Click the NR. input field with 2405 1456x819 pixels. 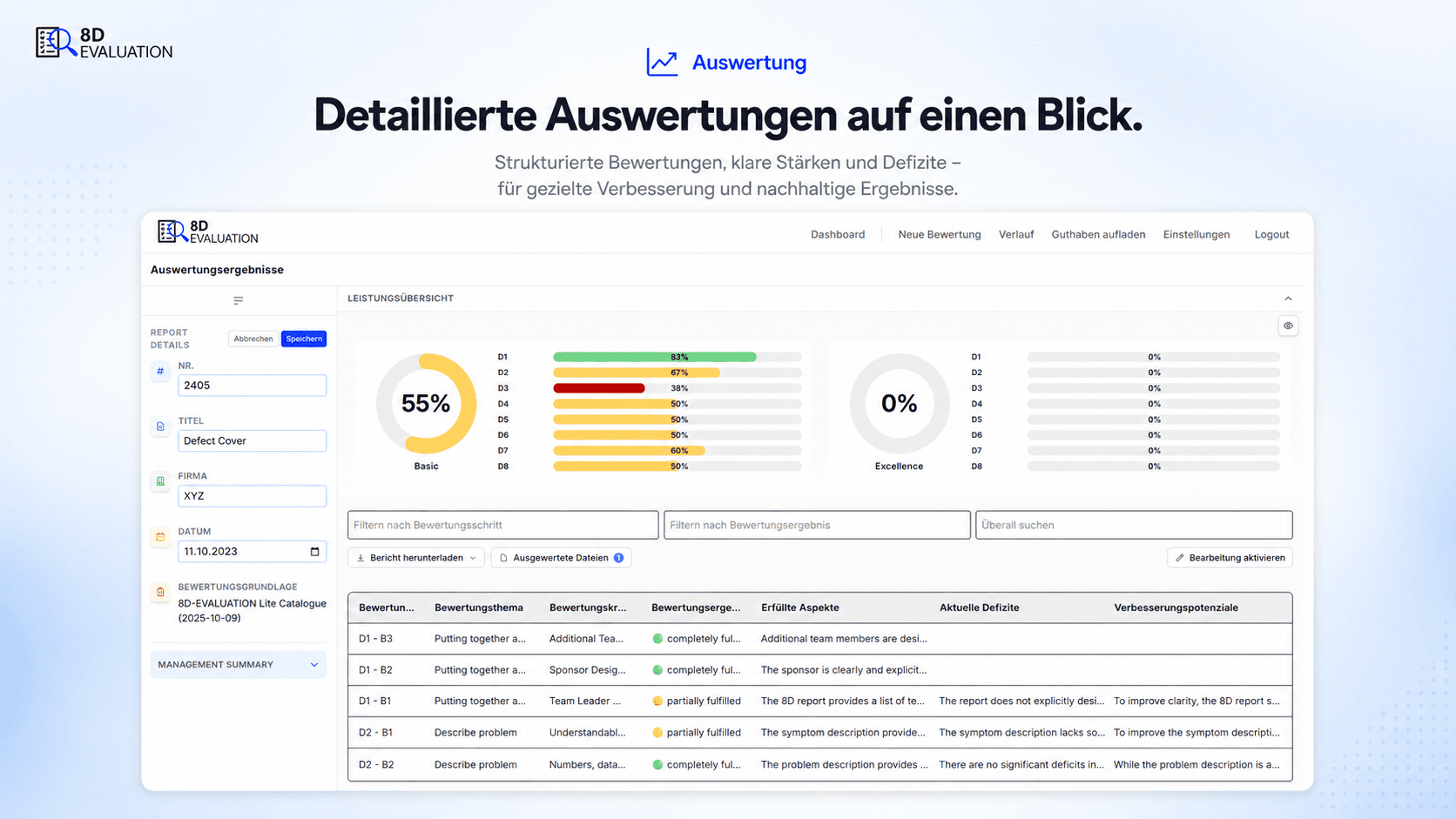(x=252, y=386)
